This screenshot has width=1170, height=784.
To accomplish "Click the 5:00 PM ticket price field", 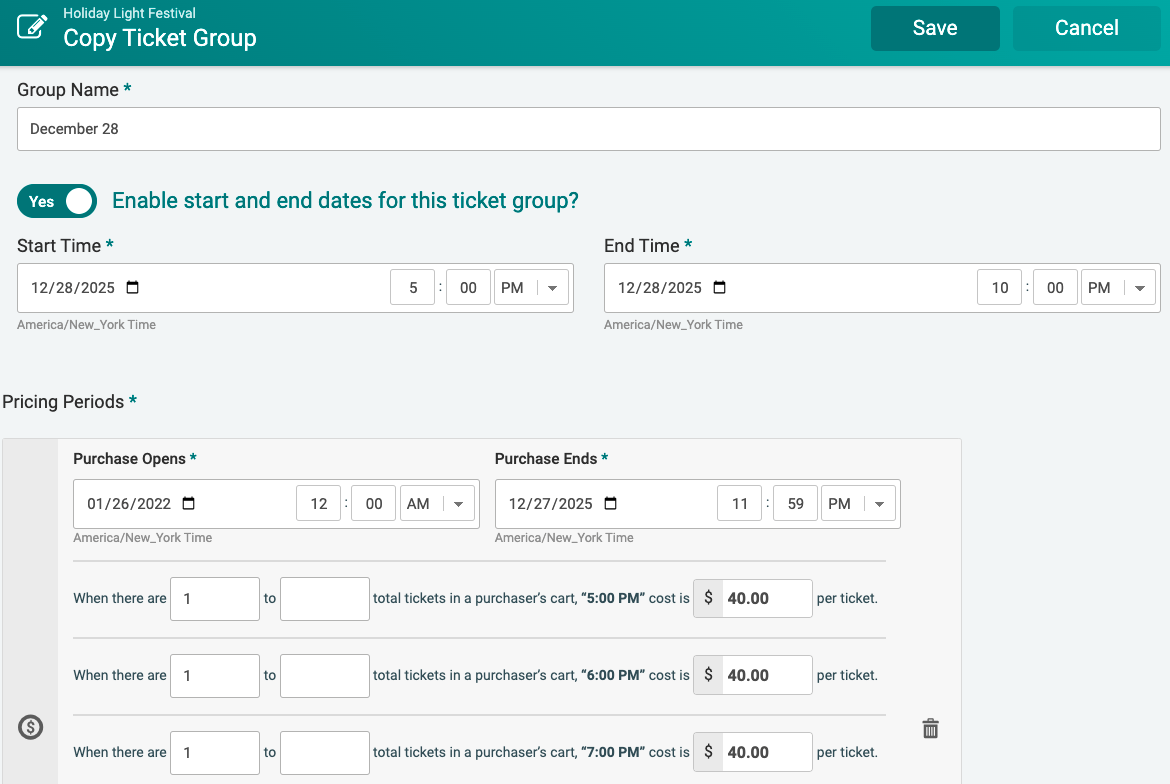I will tap(764, 599).
